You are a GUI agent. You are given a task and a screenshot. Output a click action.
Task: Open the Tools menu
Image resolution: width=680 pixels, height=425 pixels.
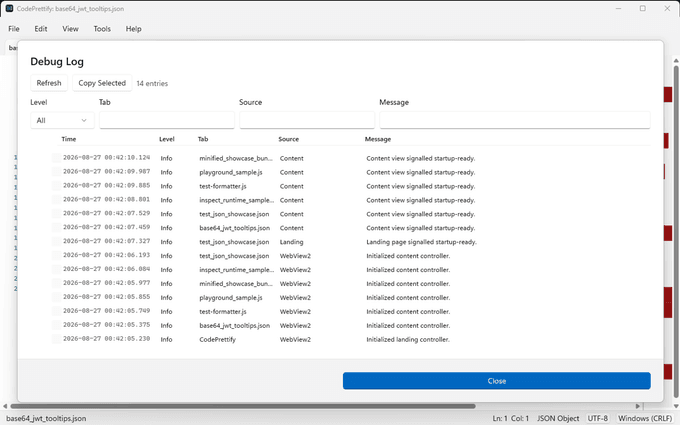(x=102, y=29)
